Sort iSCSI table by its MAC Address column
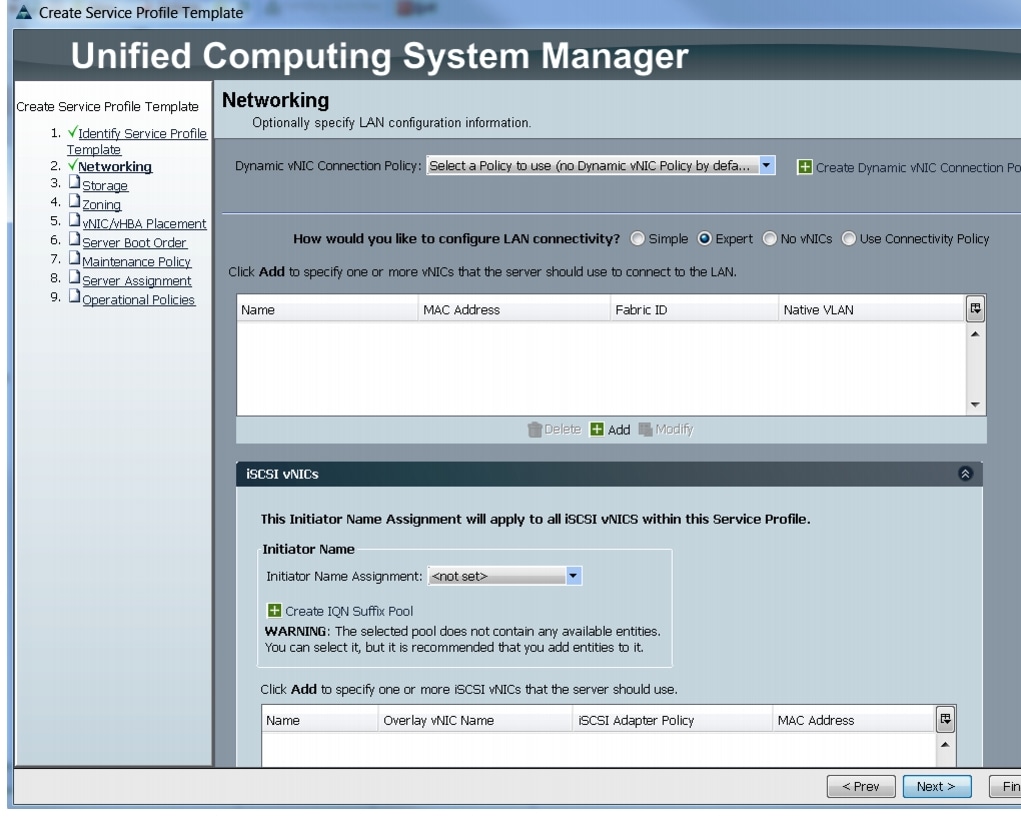The image size is (1021, 817). coord(854,720)
